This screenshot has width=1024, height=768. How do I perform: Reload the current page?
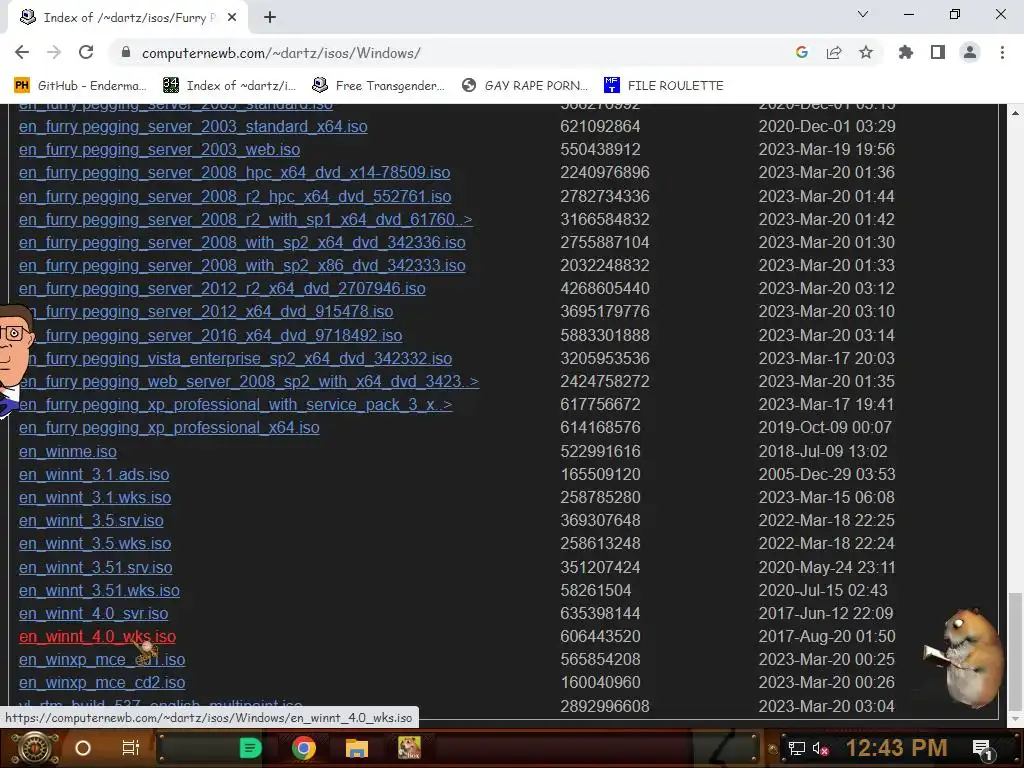pos(86,52)
